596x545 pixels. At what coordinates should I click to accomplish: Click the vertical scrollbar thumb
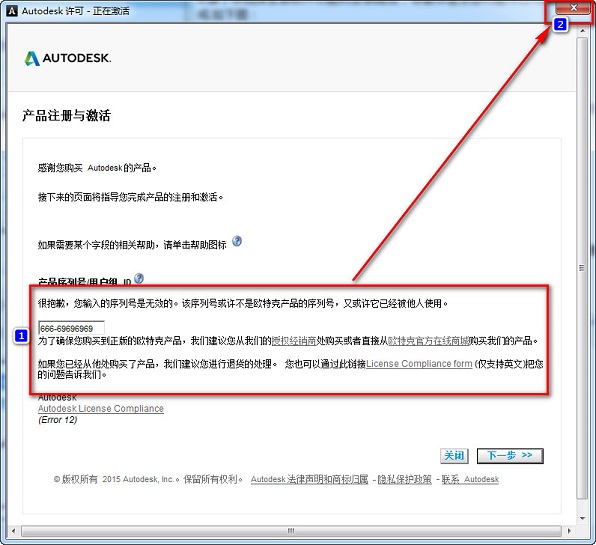[582, 268]
